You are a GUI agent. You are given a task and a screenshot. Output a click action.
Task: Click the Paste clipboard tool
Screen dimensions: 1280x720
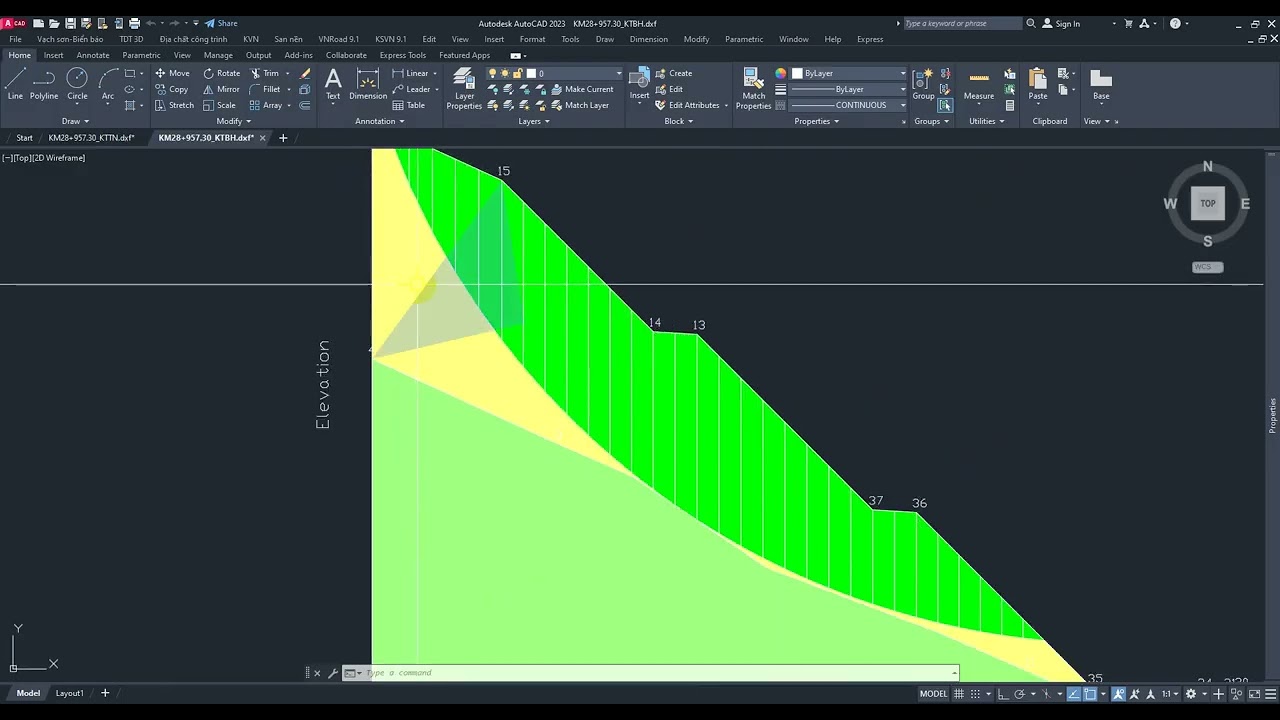click(x=1038, y=84)
